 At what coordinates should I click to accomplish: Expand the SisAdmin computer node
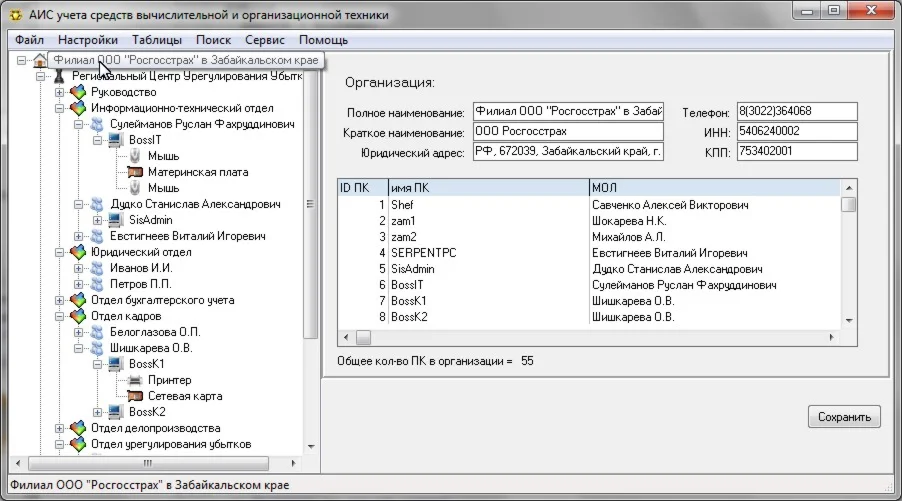point(97,221)
